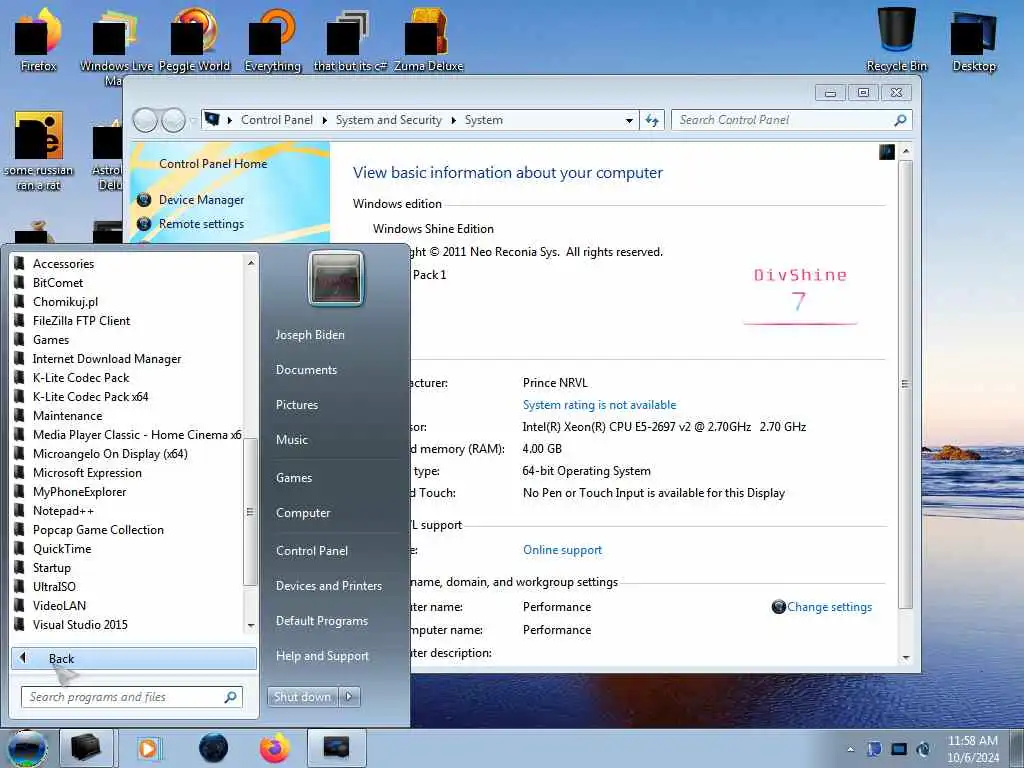Screen dimensions: 1024x768
Task: Click the Shut down button
Action: (x=302, y=697)
